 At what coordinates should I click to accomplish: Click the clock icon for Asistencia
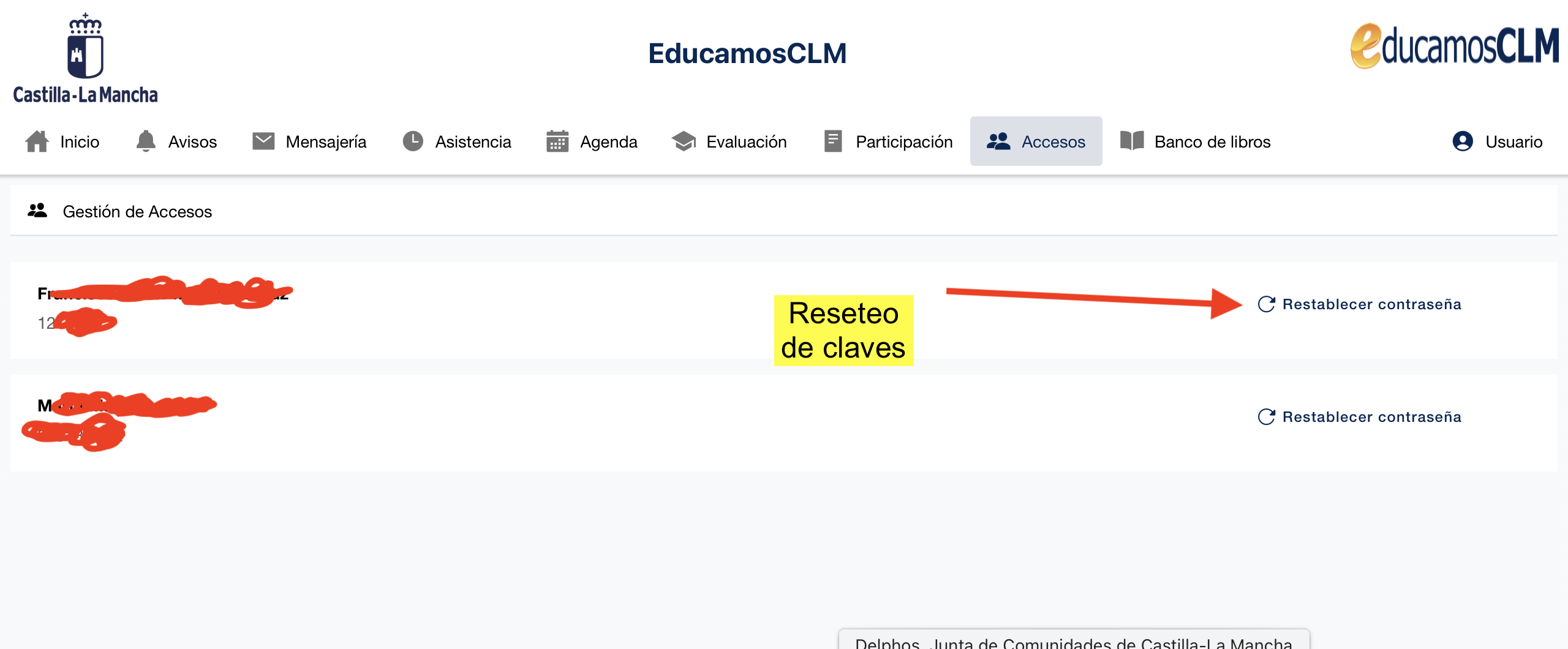click(x=413, y=141)
